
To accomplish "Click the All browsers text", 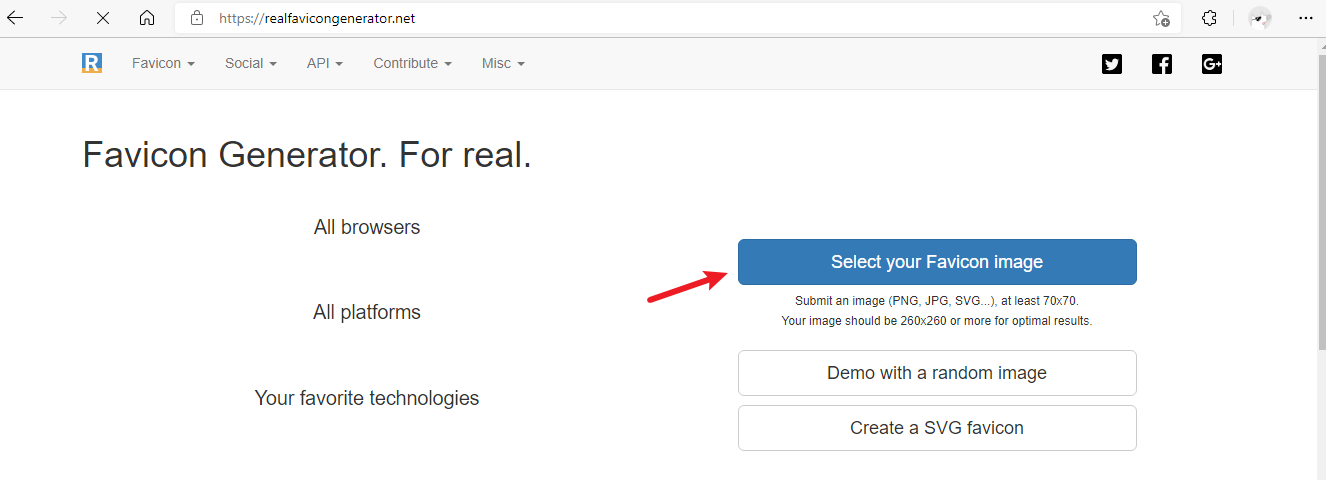I will tap(367, 227).
